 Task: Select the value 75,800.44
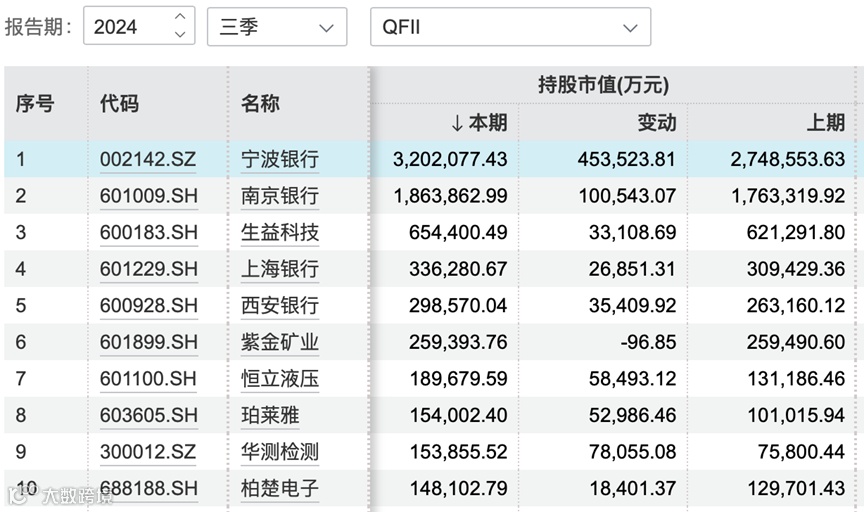801,451
